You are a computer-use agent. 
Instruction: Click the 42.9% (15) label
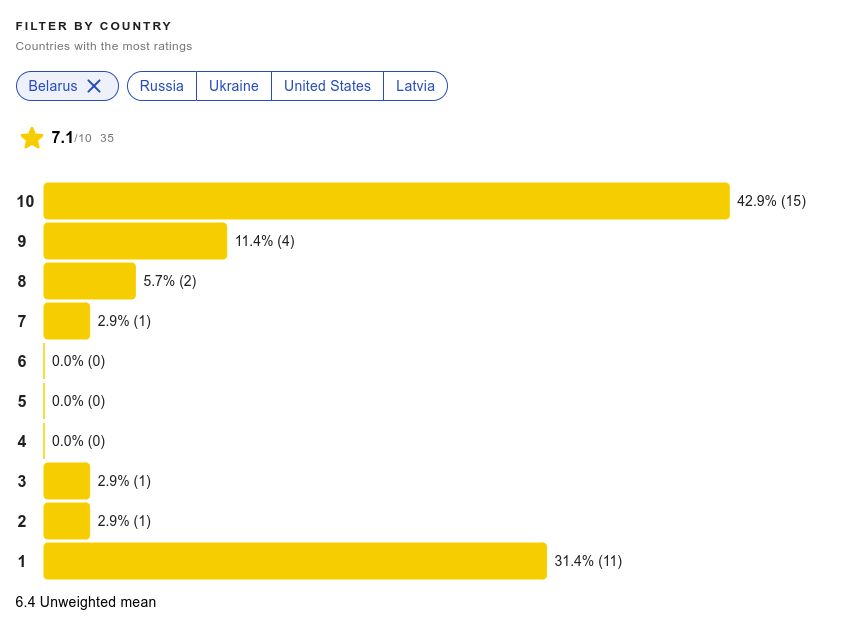771,201
